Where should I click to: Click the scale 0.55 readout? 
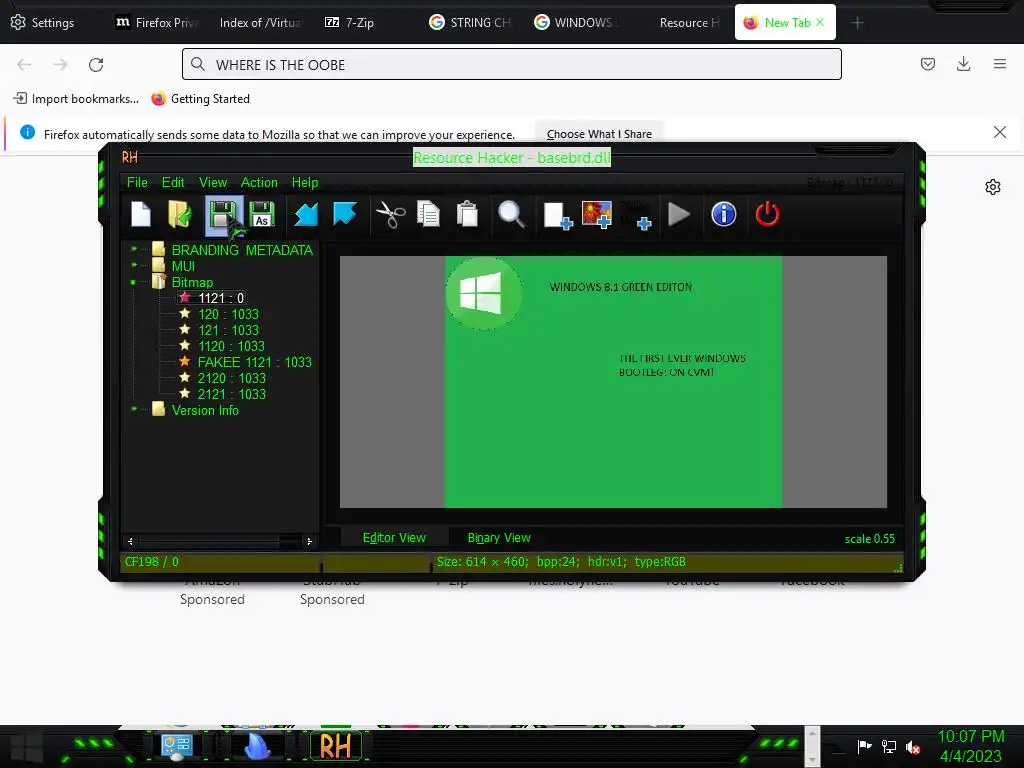tap(869, 539)
